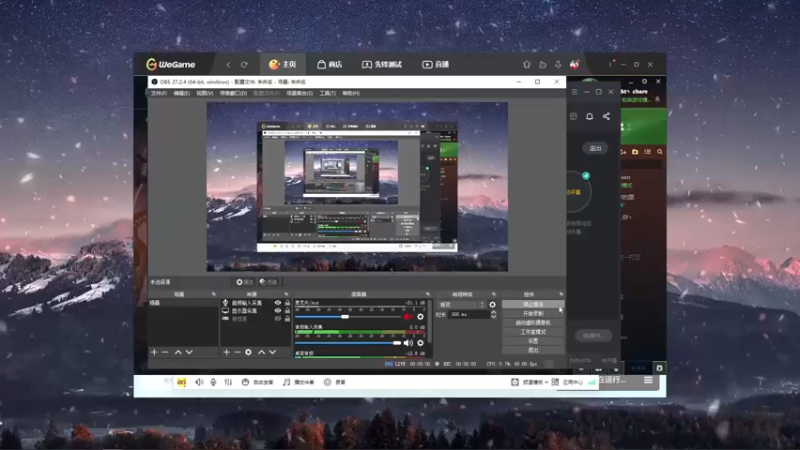Viewport: 800px width, 450px height.
Task: Pop out the controls dock panel
Action: click(x=561, y=294)
